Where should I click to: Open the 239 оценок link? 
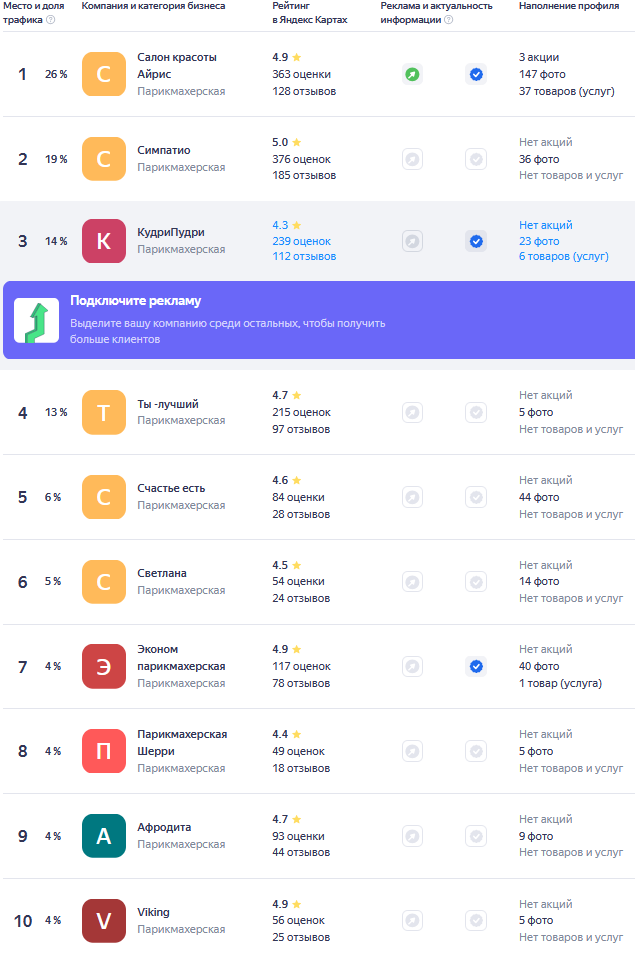pos(301,241)
